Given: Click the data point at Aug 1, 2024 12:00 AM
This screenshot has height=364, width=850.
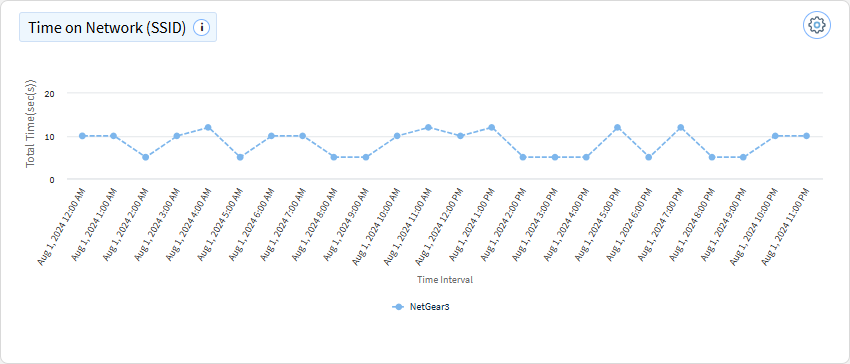Looking at the screenshot, I should pos(82,136).
